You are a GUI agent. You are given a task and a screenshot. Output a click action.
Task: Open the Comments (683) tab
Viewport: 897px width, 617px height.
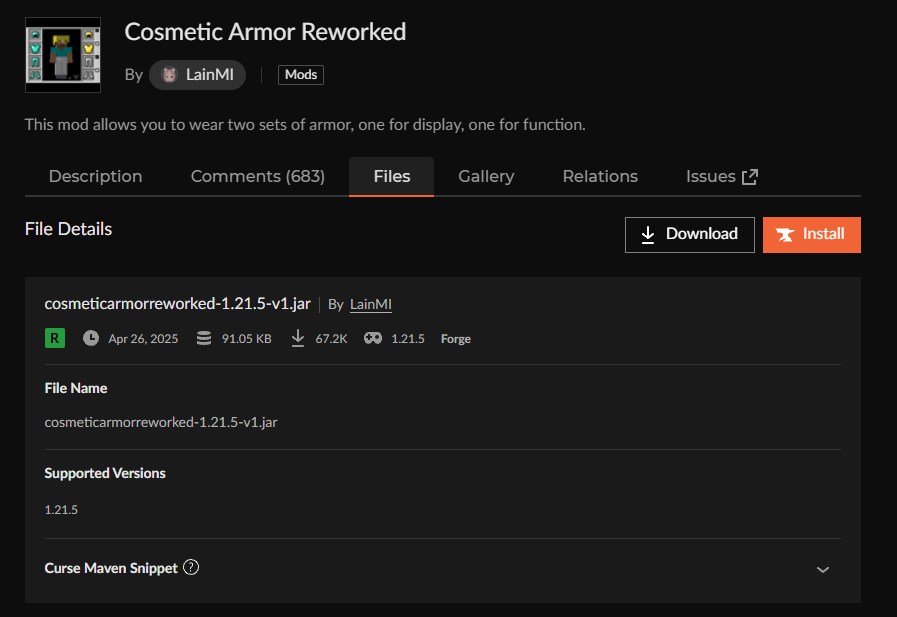point(257,176)
